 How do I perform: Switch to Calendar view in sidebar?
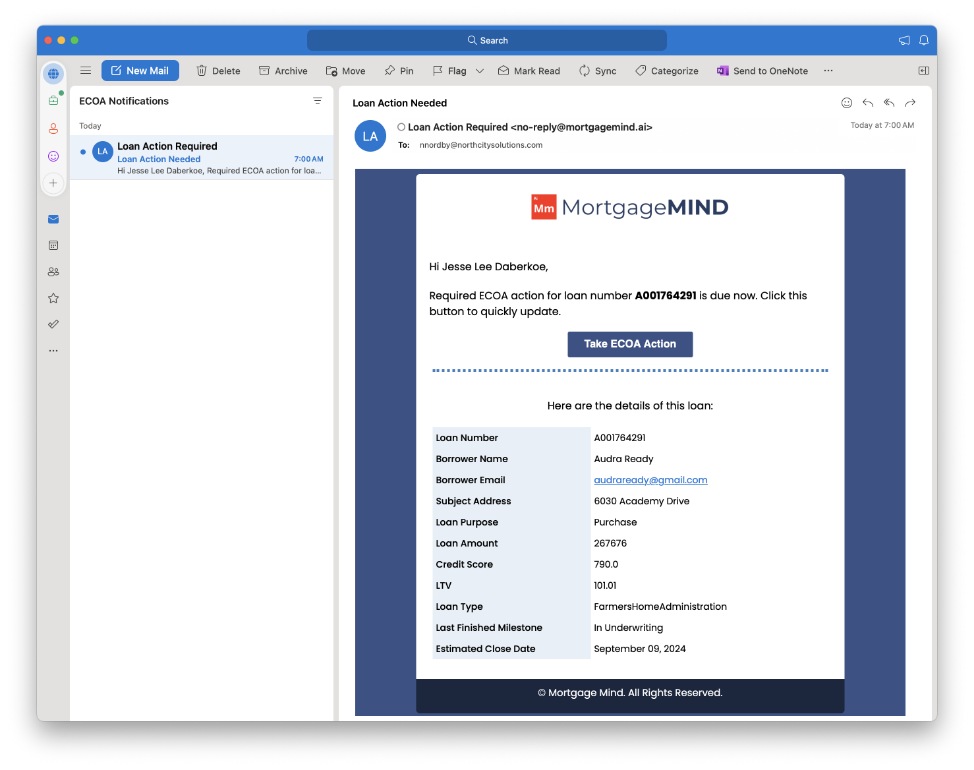point(53,245)
